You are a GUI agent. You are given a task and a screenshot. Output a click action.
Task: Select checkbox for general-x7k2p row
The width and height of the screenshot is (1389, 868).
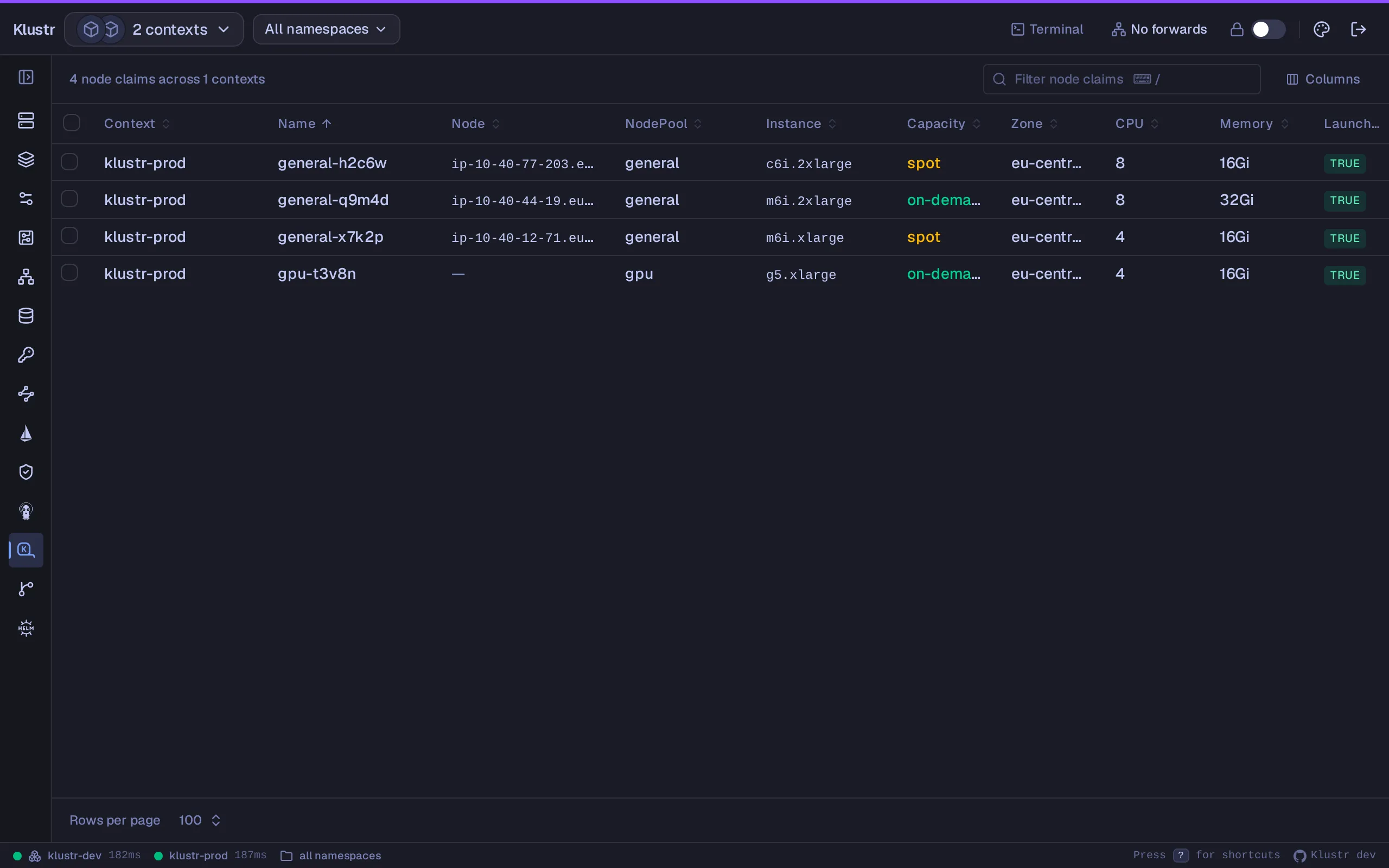click(69, 235)
